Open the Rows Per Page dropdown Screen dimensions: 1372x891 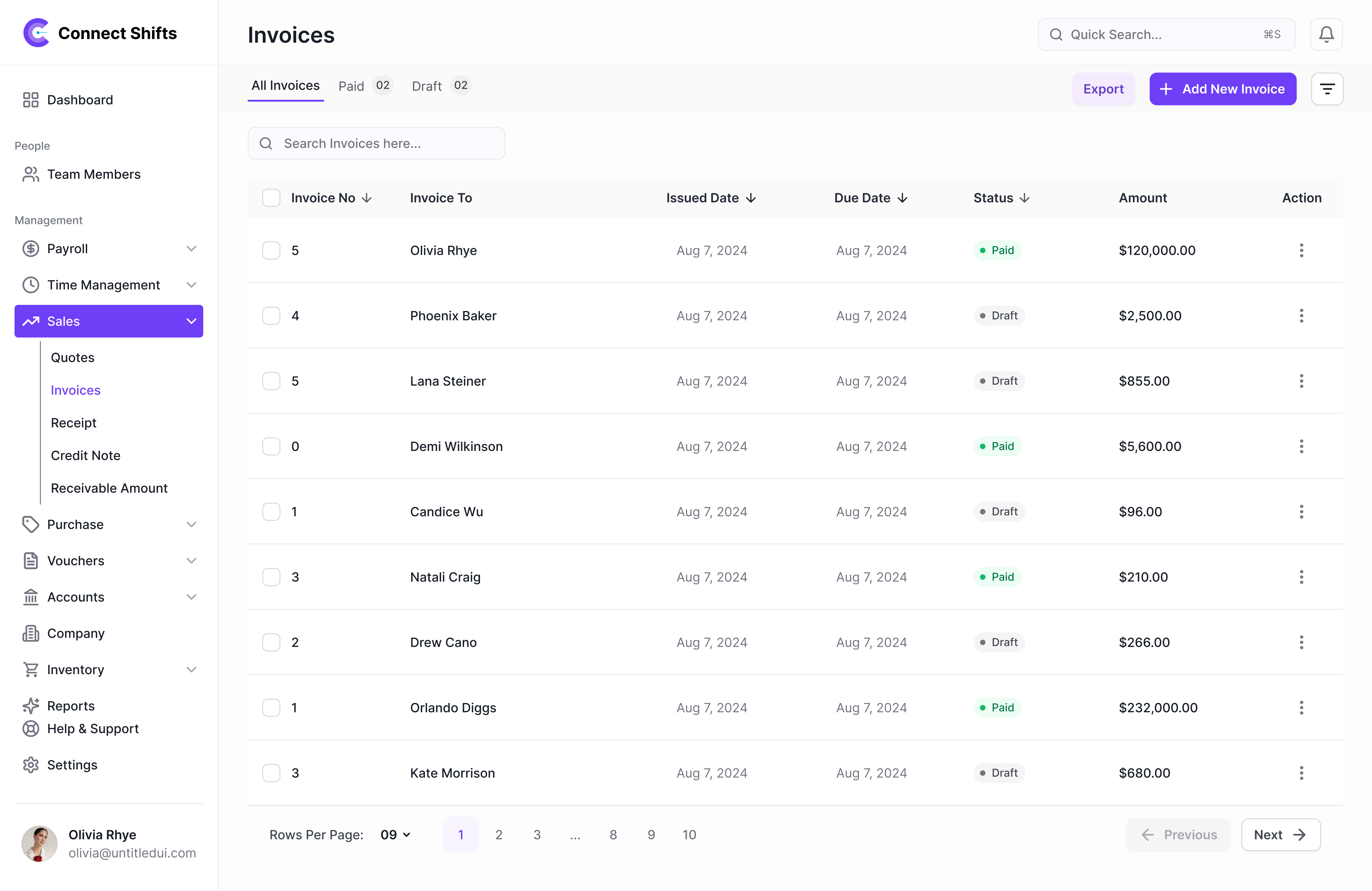point(395,835)
